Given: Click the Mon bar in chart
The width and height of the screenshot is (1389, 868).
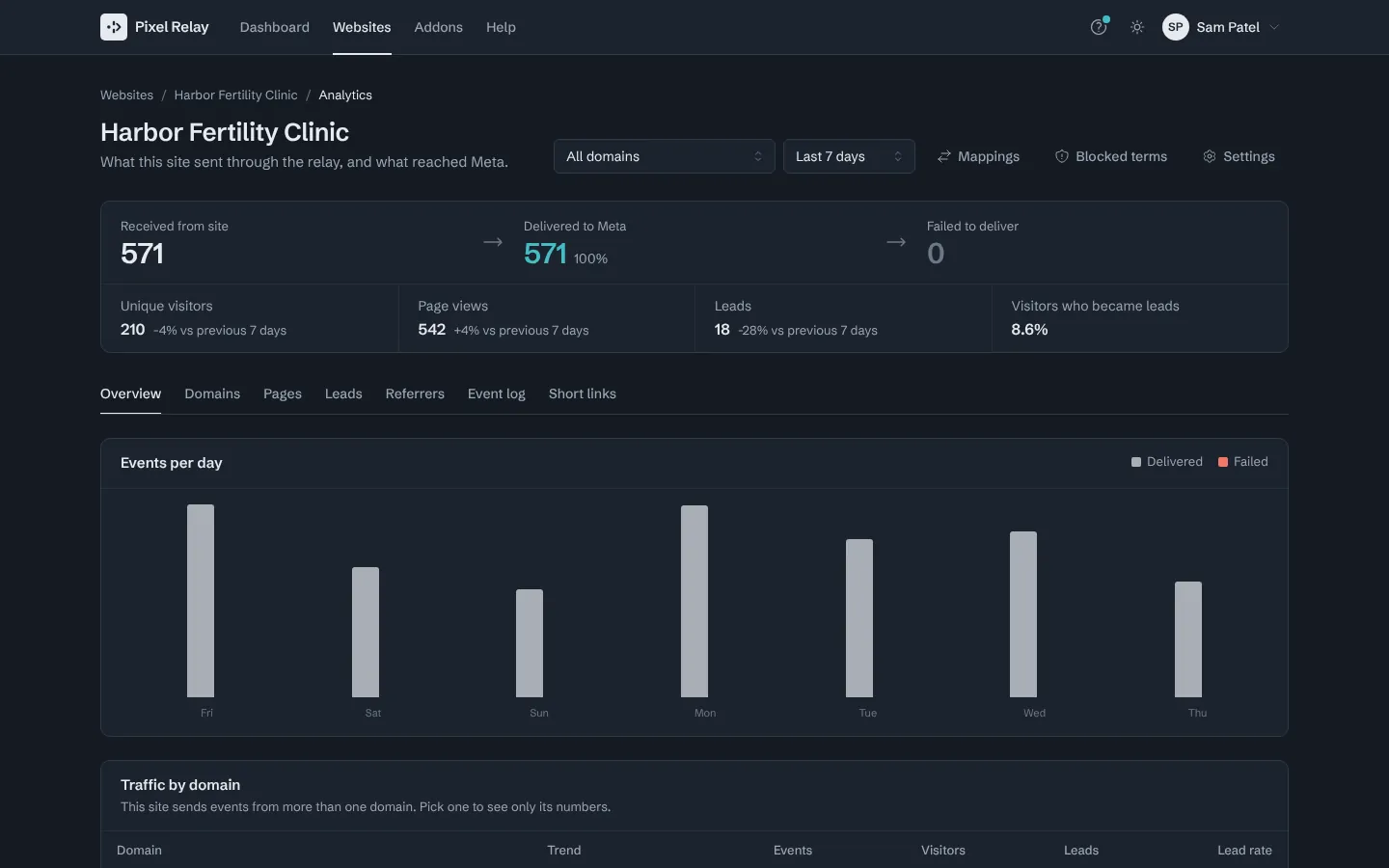Looking at the screenshot, I should point(694,601).
